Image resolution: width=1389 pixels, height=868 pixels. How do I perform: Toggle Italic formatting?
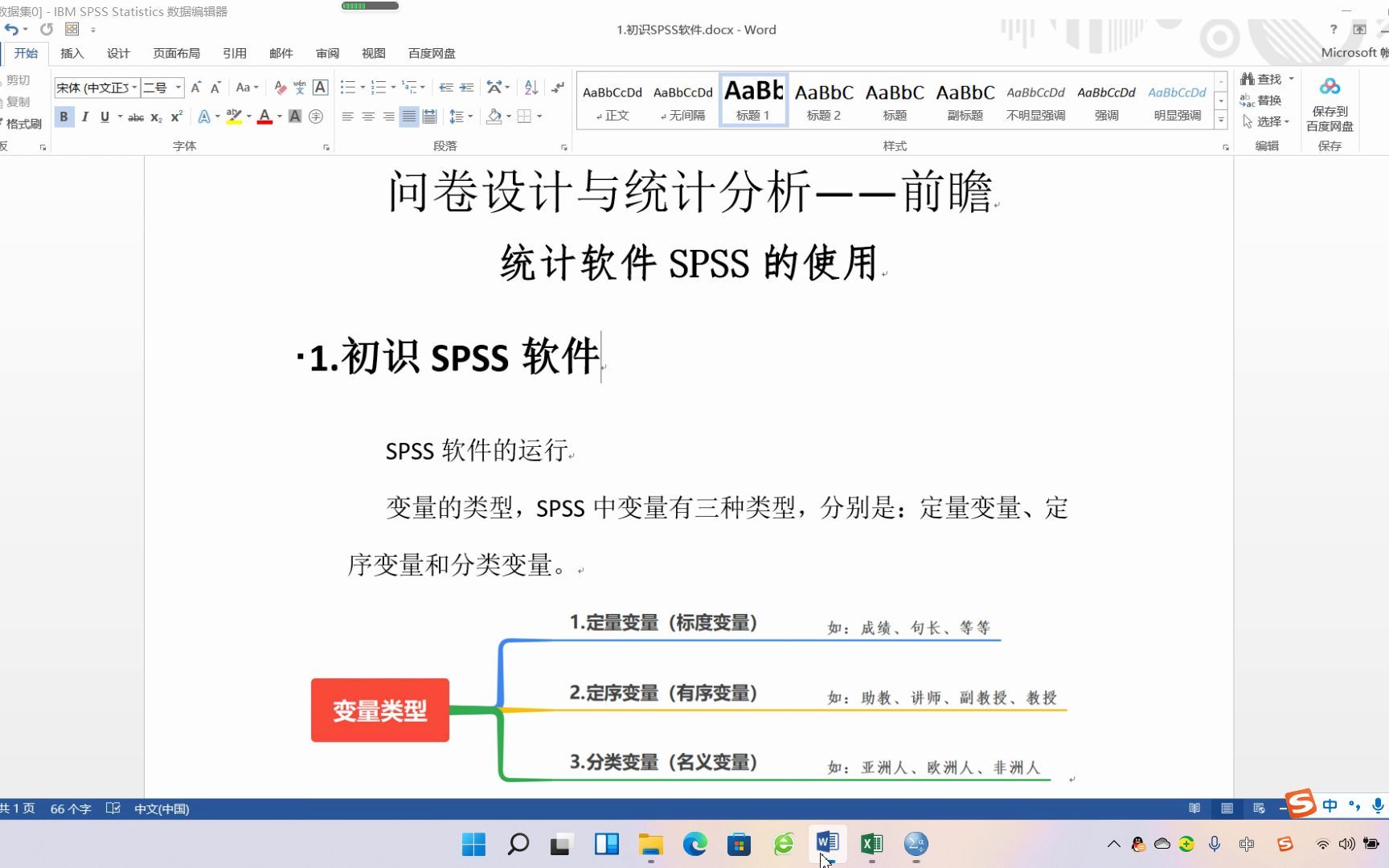click(x=84, y=117)
